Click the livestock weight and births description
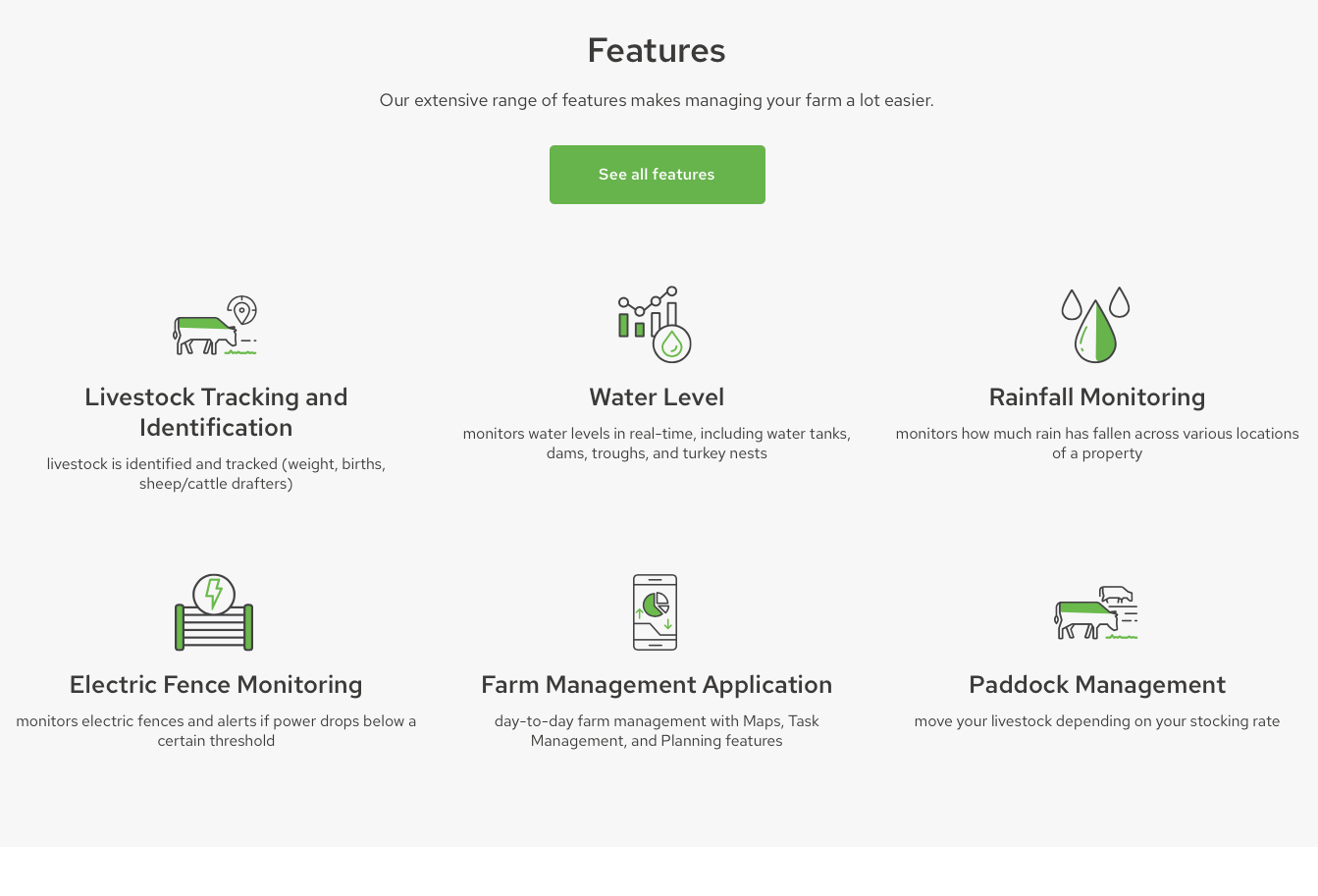This screenshot has height=896, width=1318. click(216, 474)
